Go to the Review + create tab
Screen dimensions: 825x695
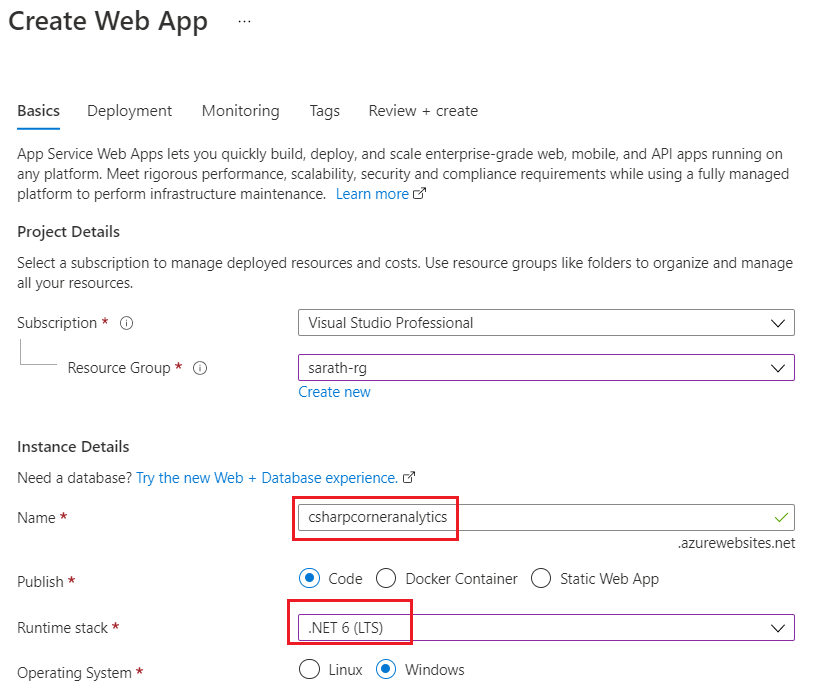coord(423,111)
